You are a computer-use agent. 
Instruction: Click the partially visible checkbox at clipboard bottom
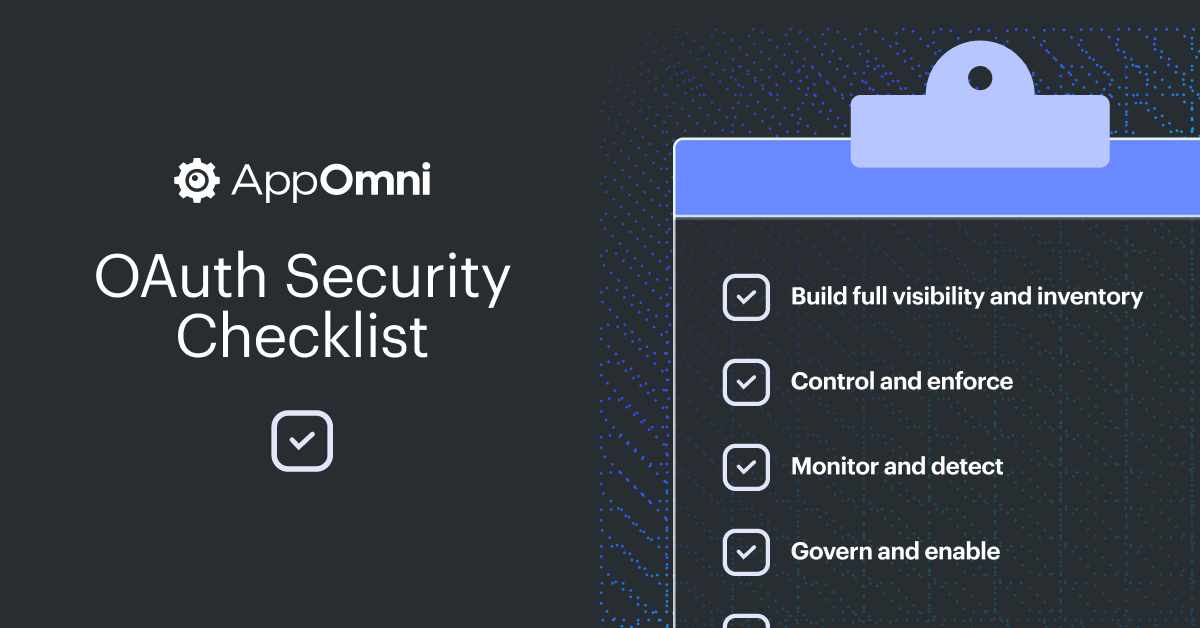(x=746, y=621)
